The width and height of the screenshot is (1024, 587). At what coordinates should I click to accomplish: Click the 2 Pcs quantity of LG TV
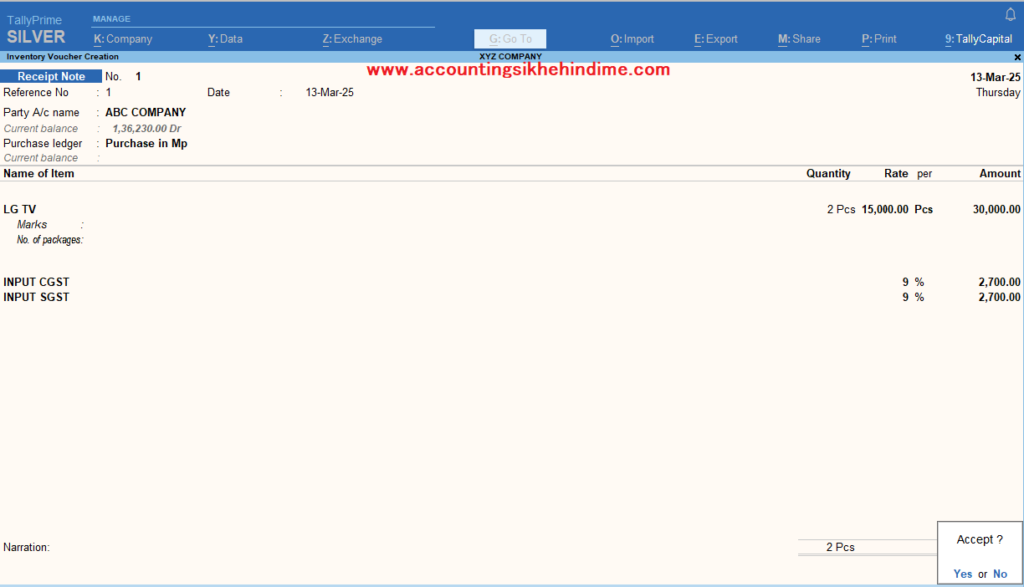tap(841, 210)
